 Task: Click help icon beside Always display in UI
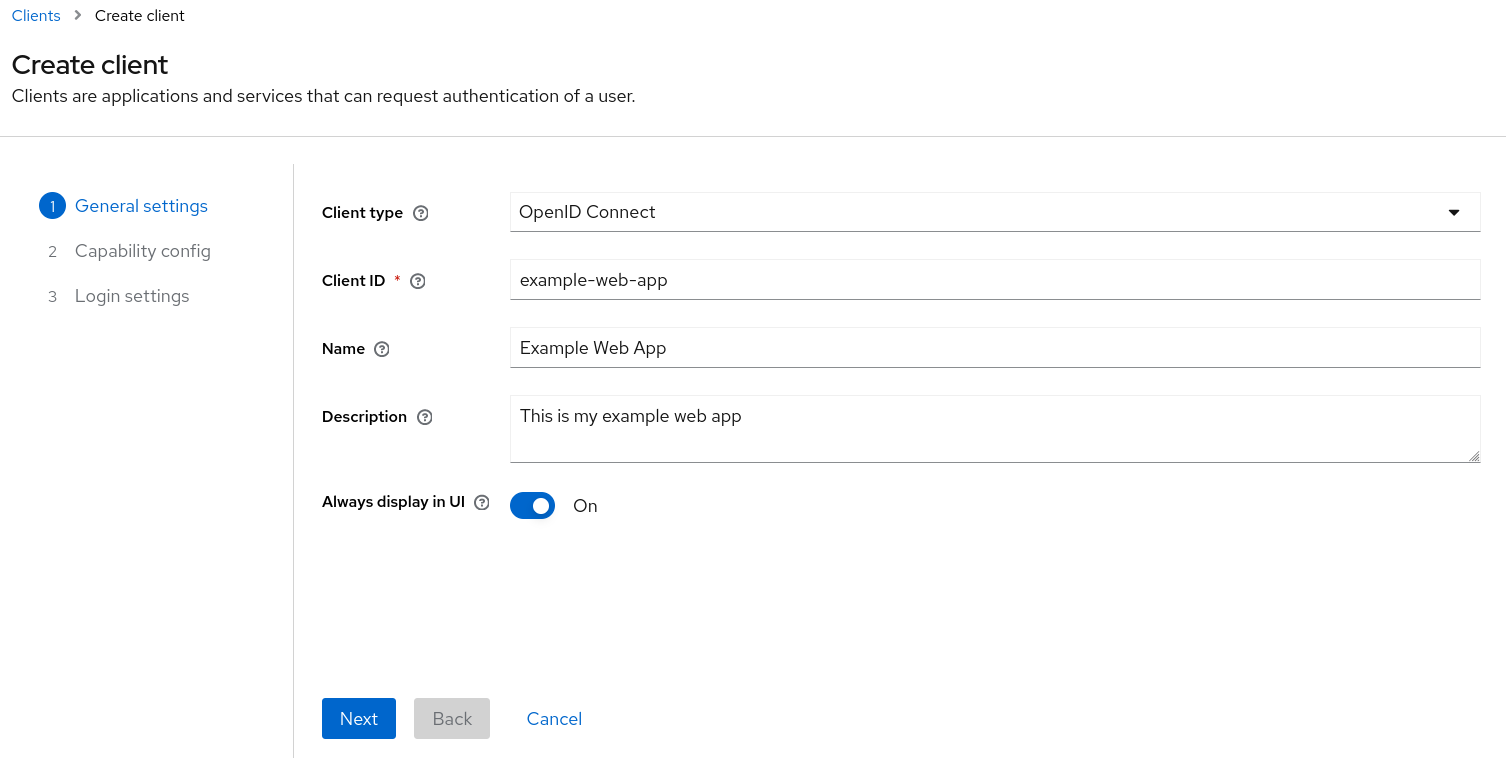[x=482, y=503]
